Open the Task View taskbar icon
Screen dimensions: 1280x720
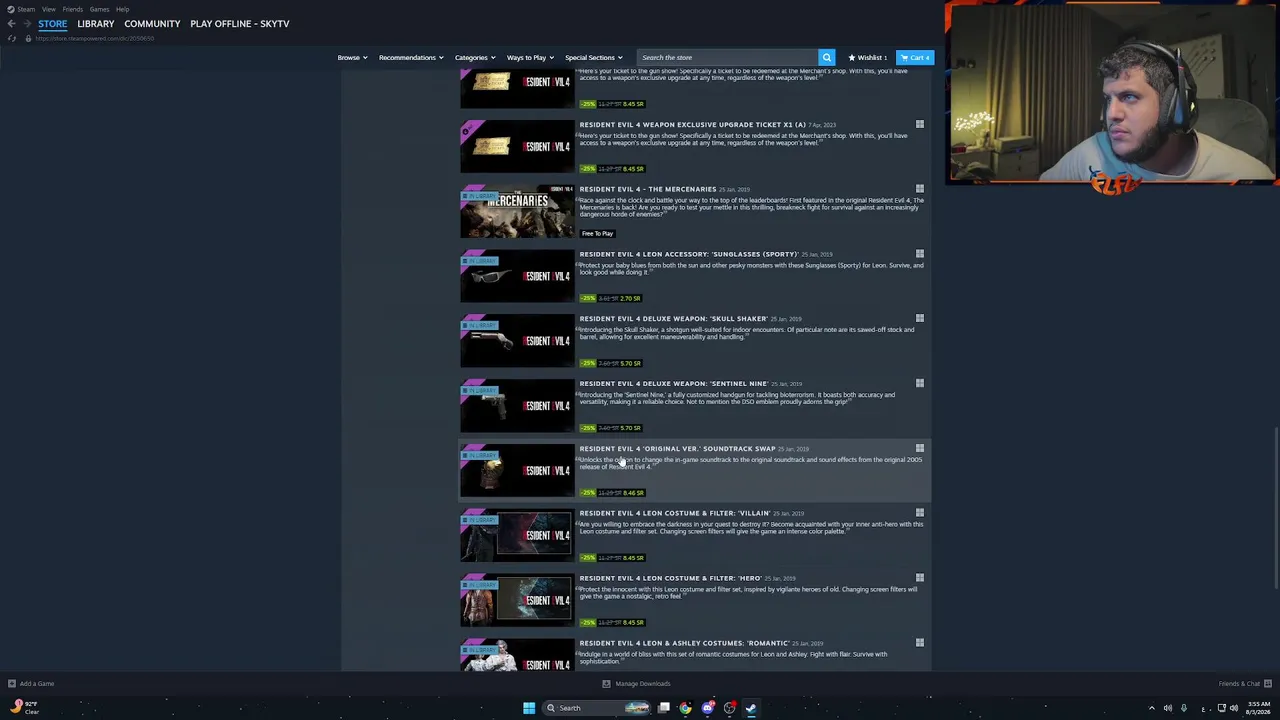click(663, 708)
